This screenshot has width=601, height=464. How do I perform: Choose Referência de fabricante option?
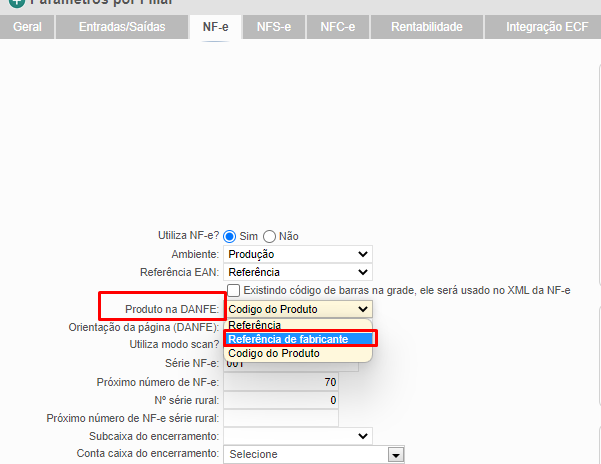[299, 339]
